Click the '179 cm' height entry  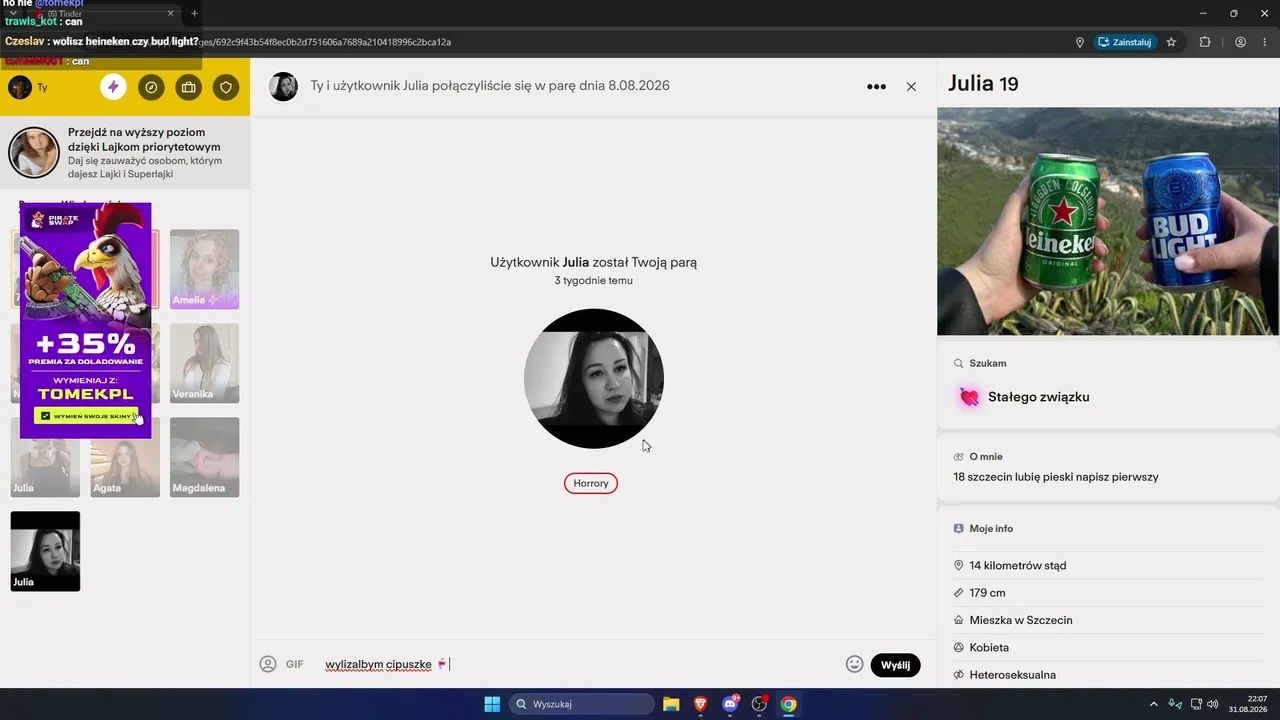coord(987,593)
